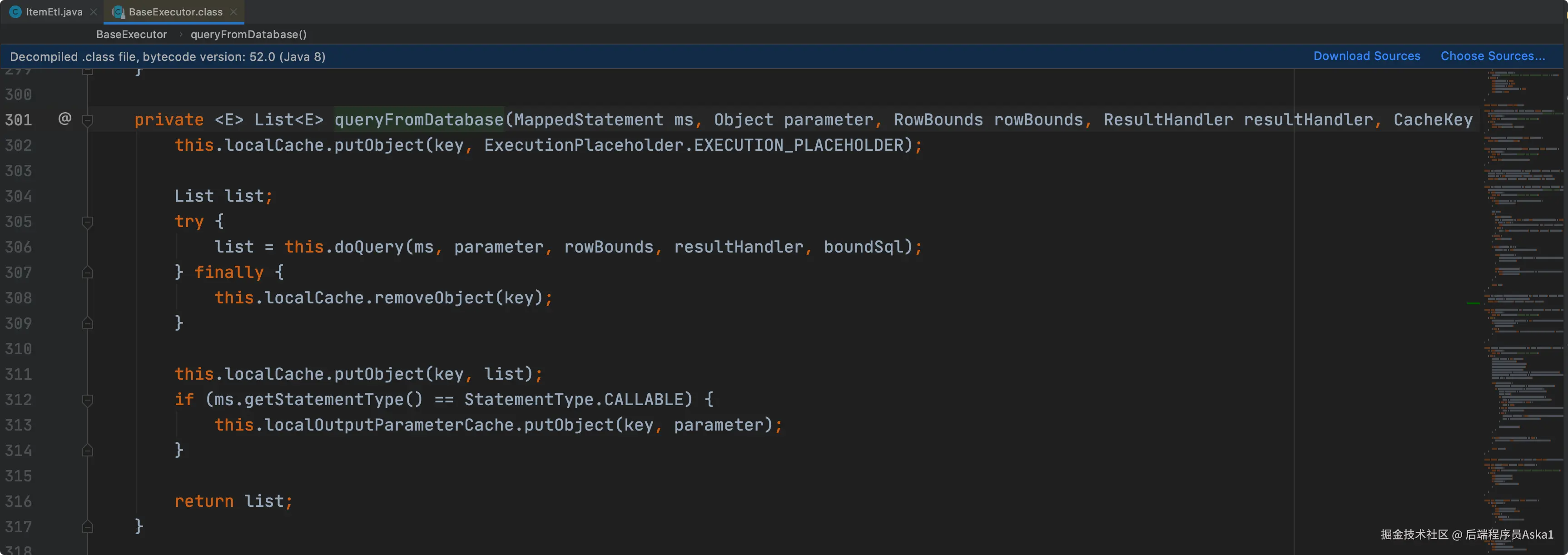The width and height of the screenshot is (1568, 555).
Task: Close the BaseExecutor.class tab
Action: [x=234, y=11]
